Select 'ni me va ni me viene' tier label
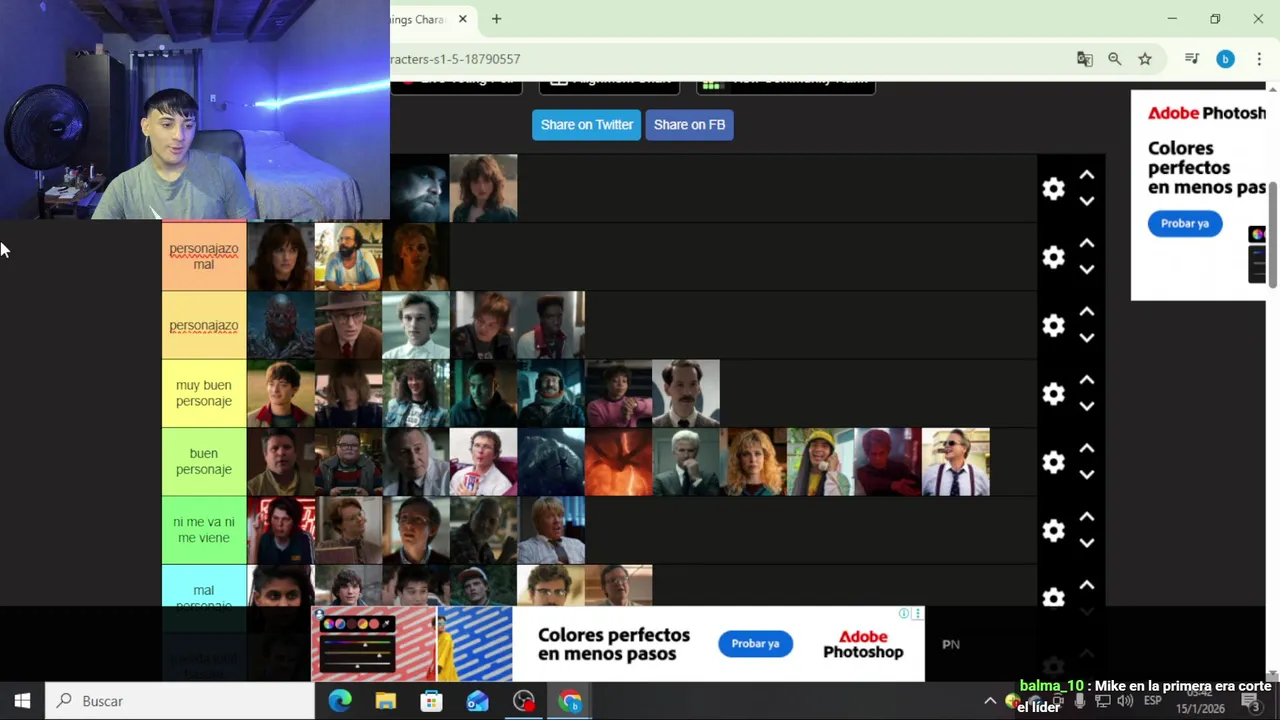The image size is (1280, 720). point(204,530)
